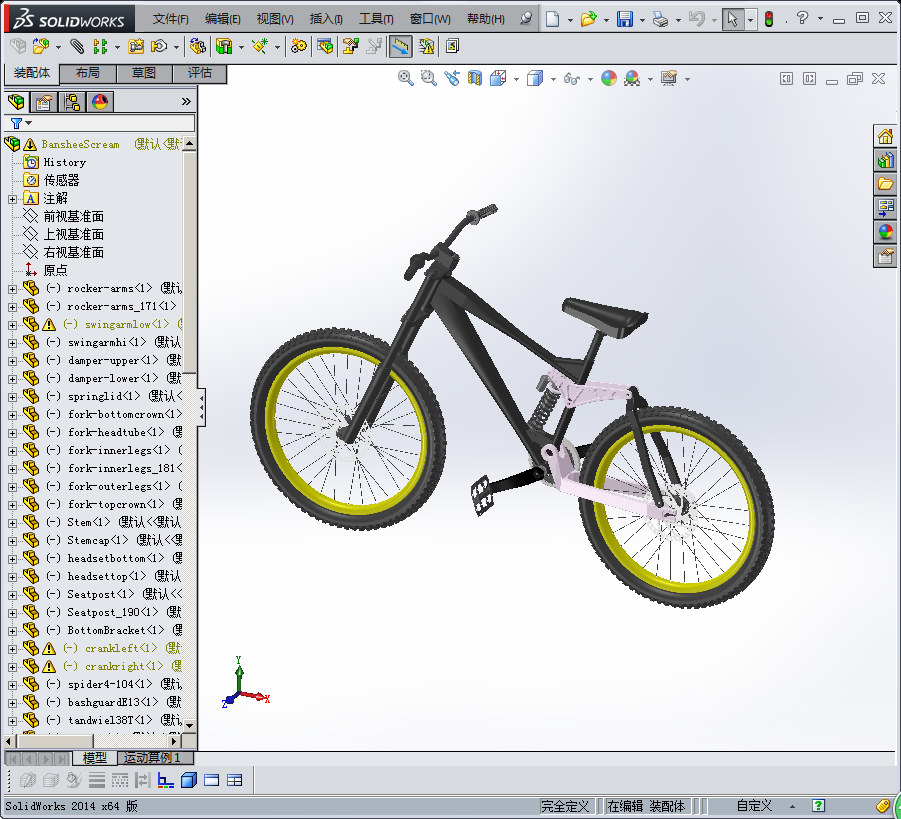Click the Previous View icon
This screenshot has width=901, height=819.
point(452,78)
